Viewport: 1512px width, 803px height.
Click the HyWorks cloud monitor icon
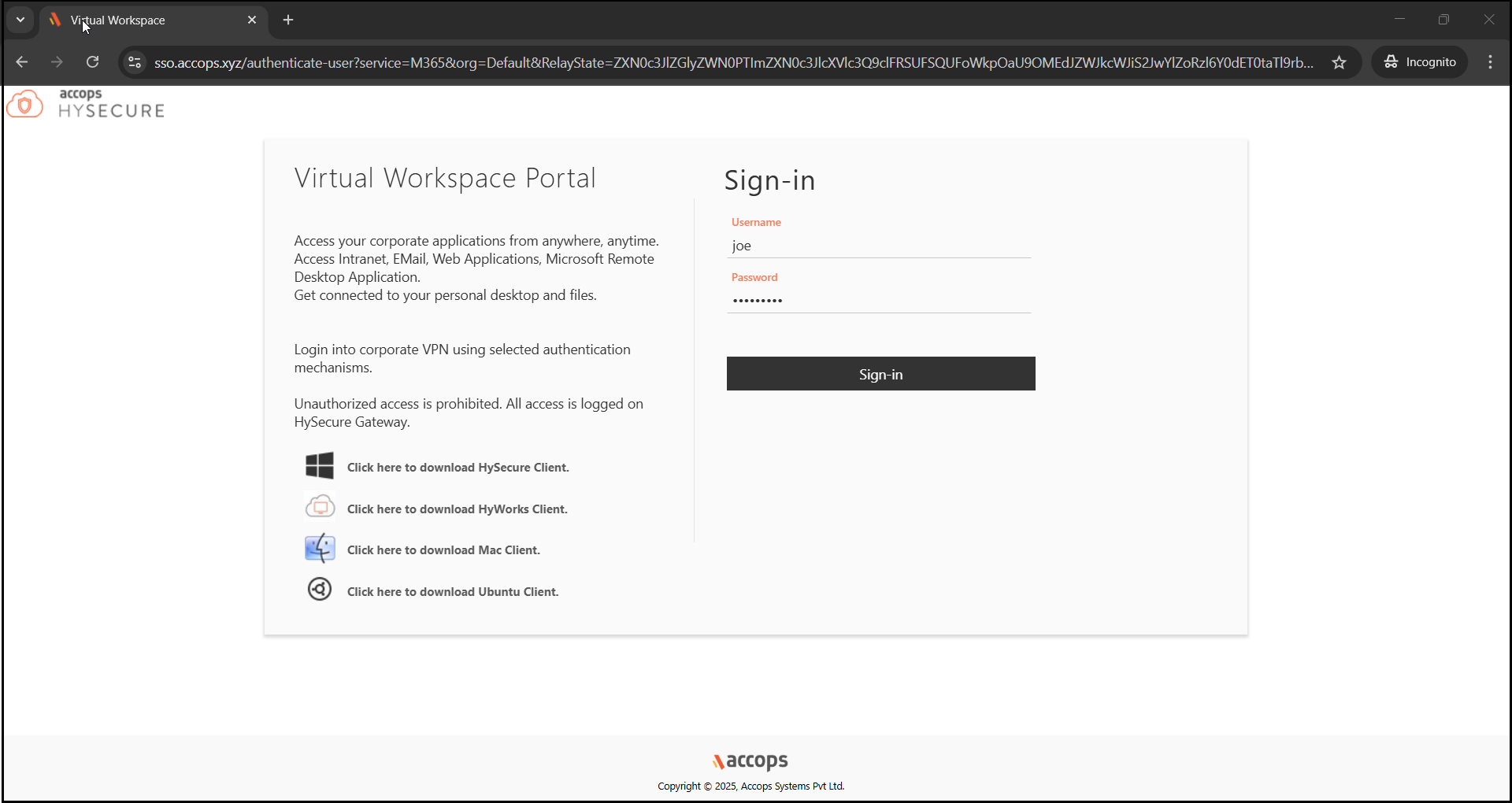[320, 507]
